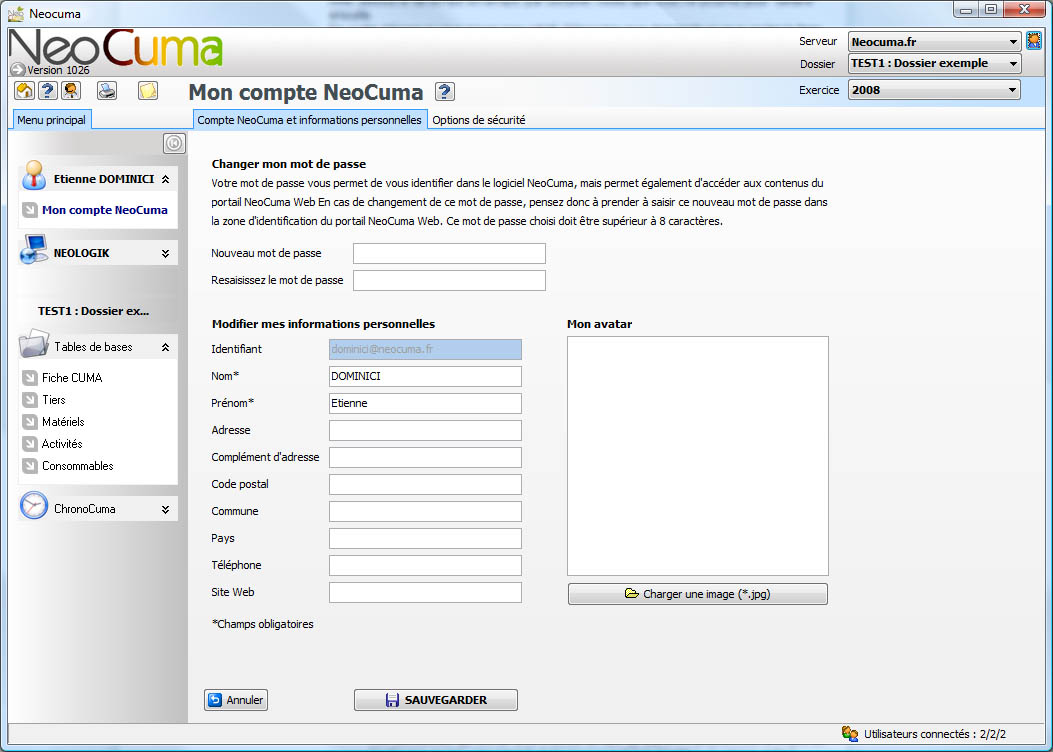Click the Code postal field
Screen dimensions: 1053x752
tap(425, 484)
